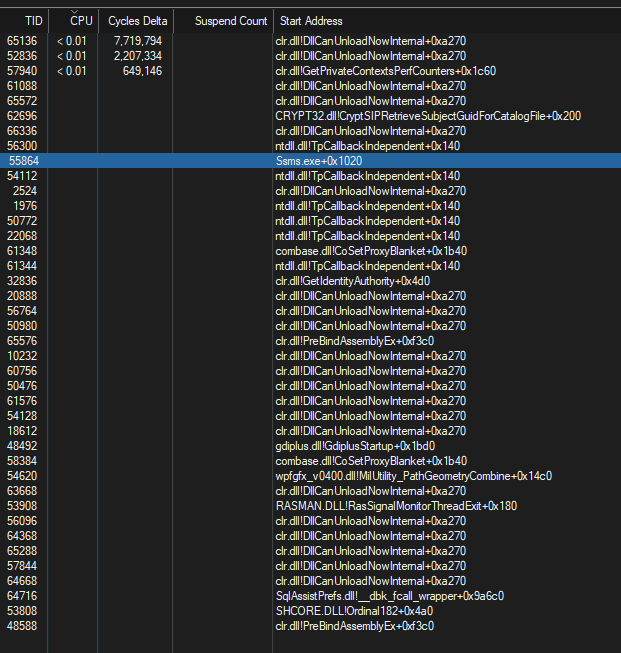This screenshot has height=653, width=621.
Task: Click TID 55864 cell
Action: click(24, 161)
